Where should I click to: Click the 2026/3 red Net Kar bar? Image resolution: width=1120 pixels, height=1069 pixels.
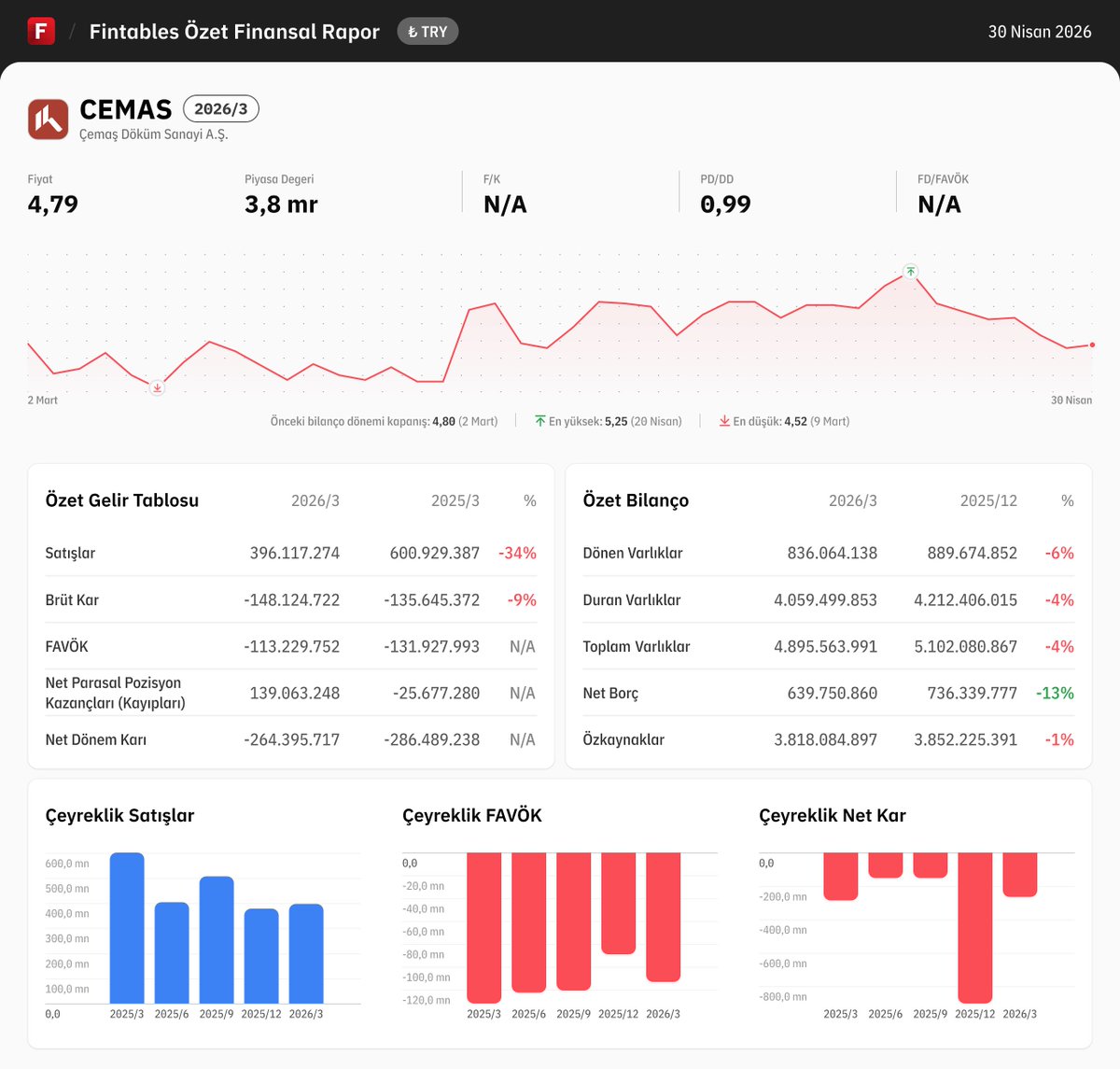(x=1020, y=875)
